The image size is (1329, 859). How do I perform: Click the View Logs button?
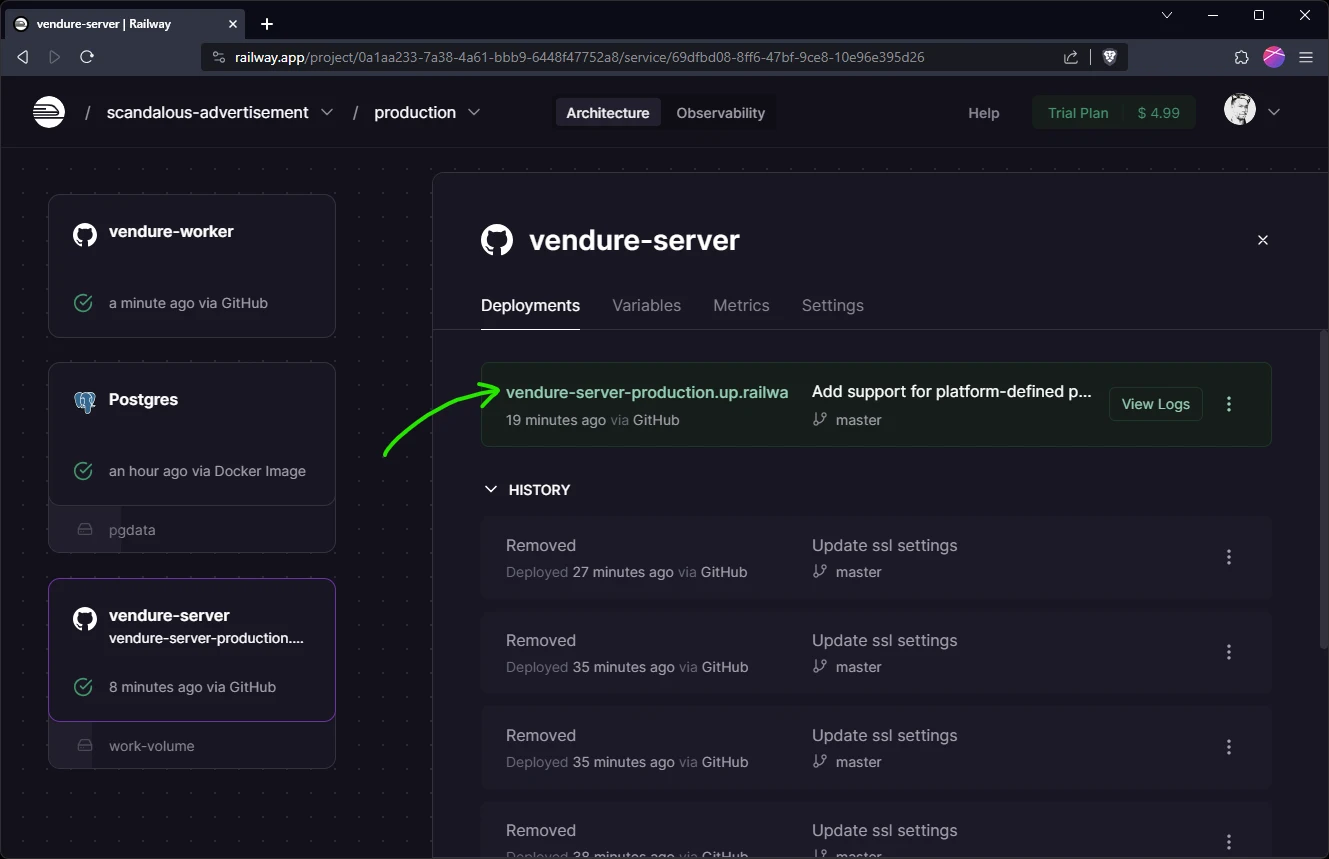click(1155, 404)
